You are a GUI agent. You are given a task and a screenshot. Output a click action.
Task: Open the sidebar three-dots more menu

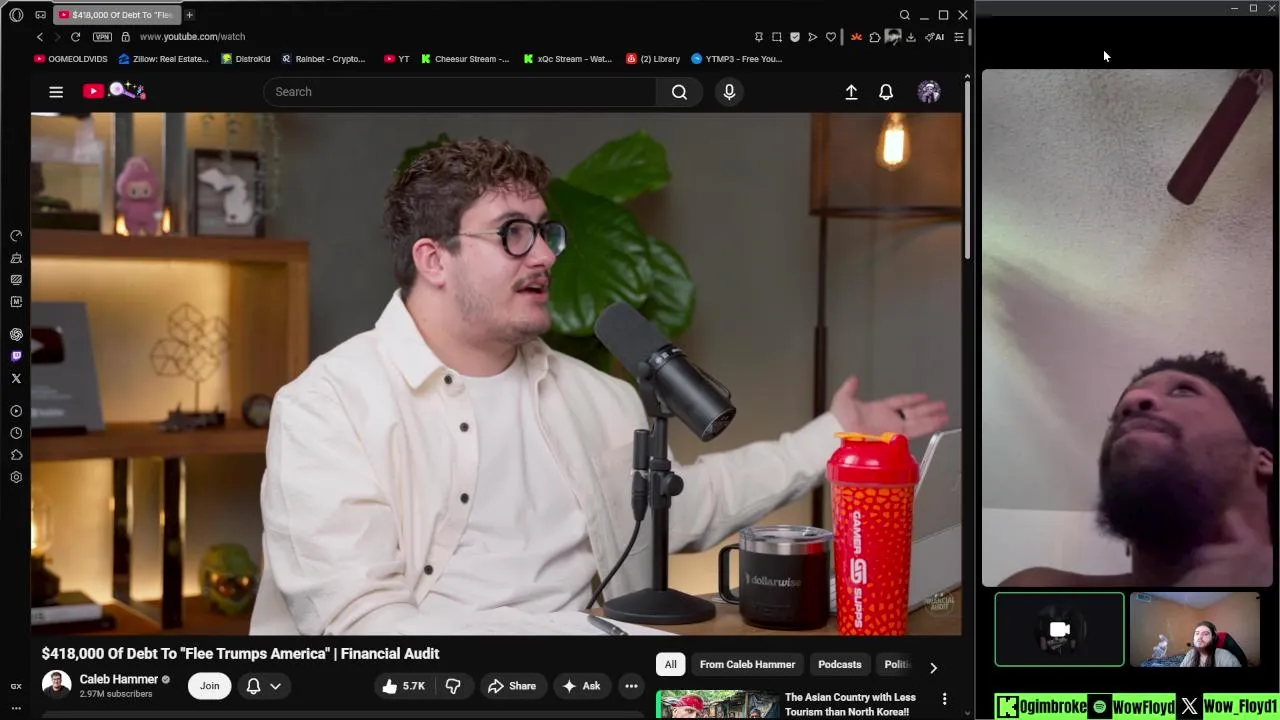pos(16,708)
